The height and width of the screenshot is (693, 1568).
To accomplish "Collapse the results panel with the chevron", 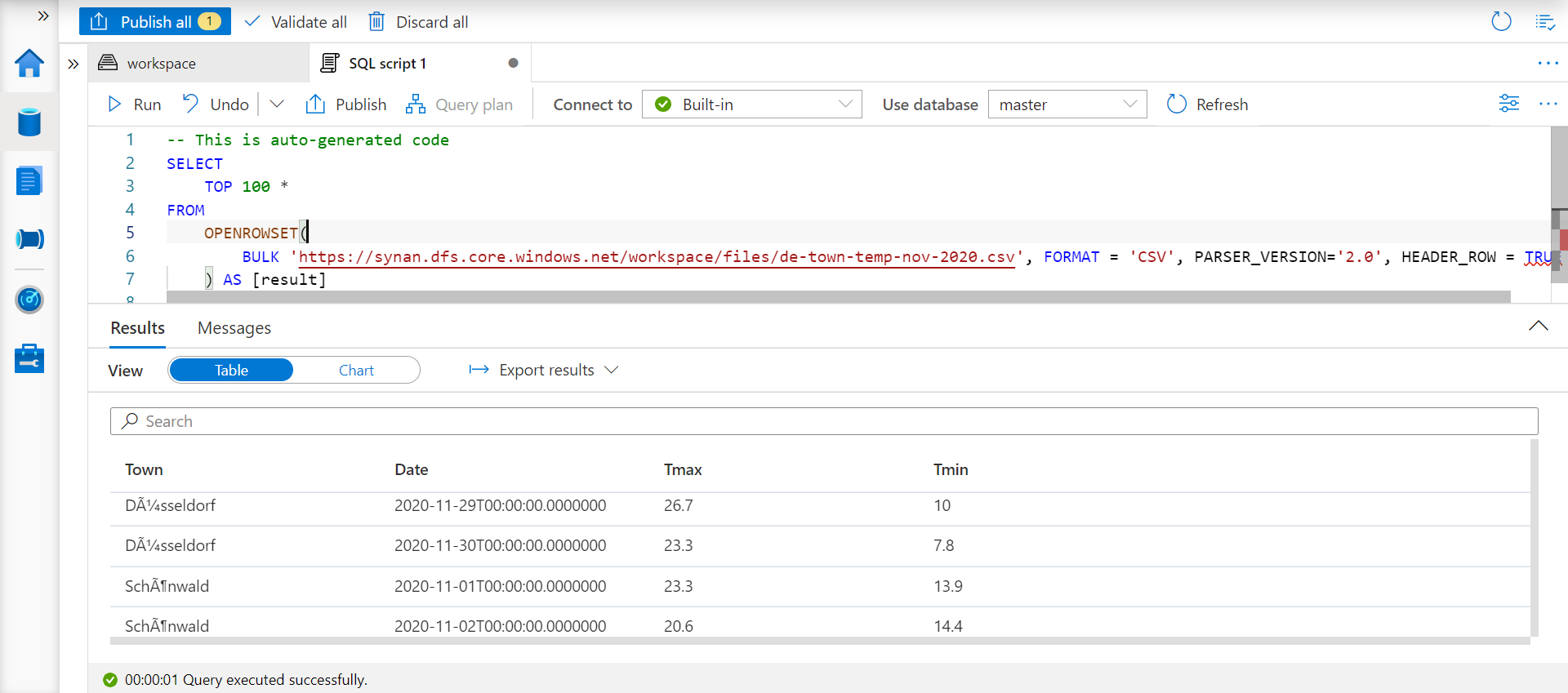I will tap(1538, 327).
